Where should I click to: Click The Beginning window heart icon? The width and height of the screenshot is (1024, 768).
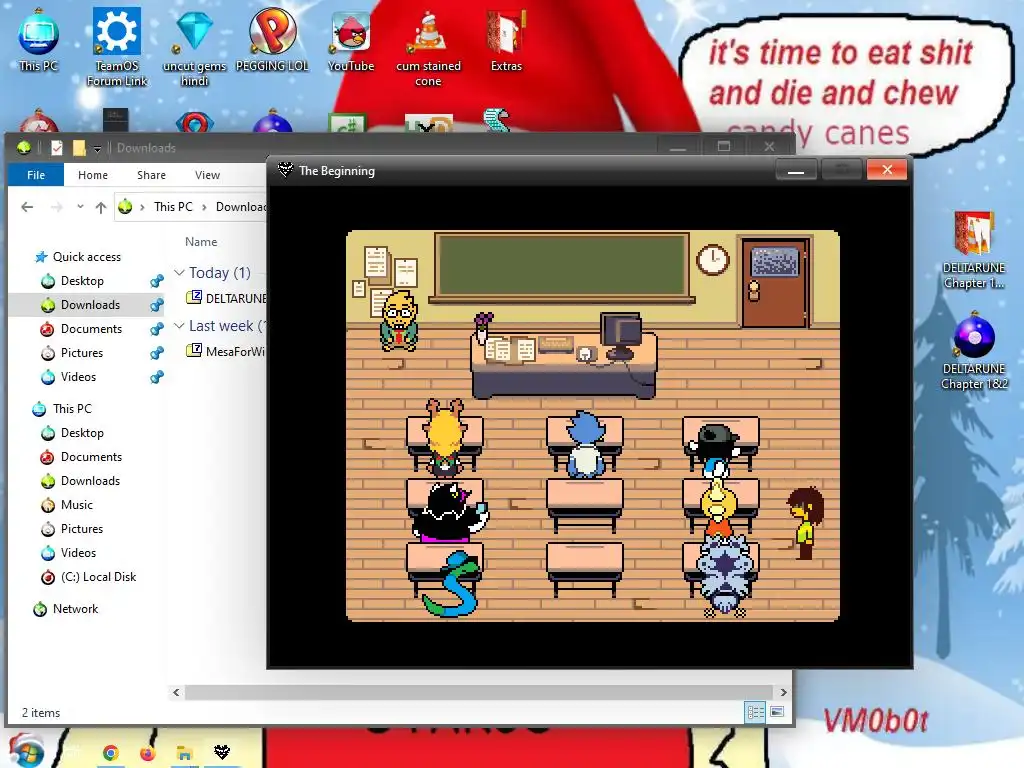[x=285, y=170]
